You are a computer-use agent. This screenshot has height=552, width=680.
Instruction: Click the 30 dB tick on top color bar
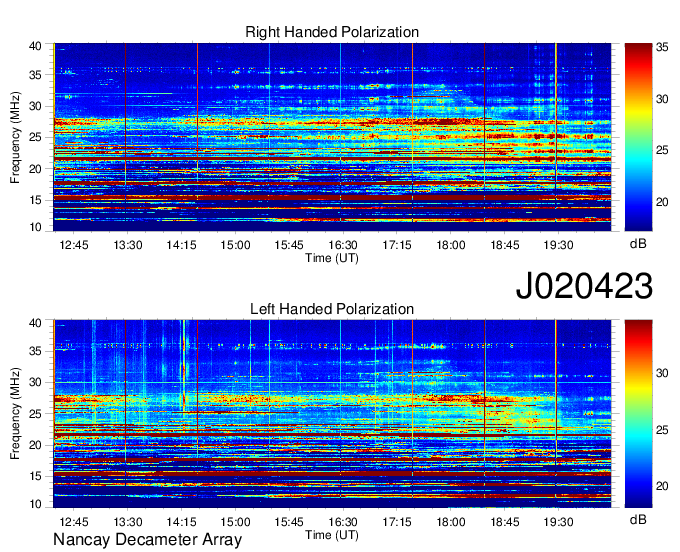tap(662, 99)
